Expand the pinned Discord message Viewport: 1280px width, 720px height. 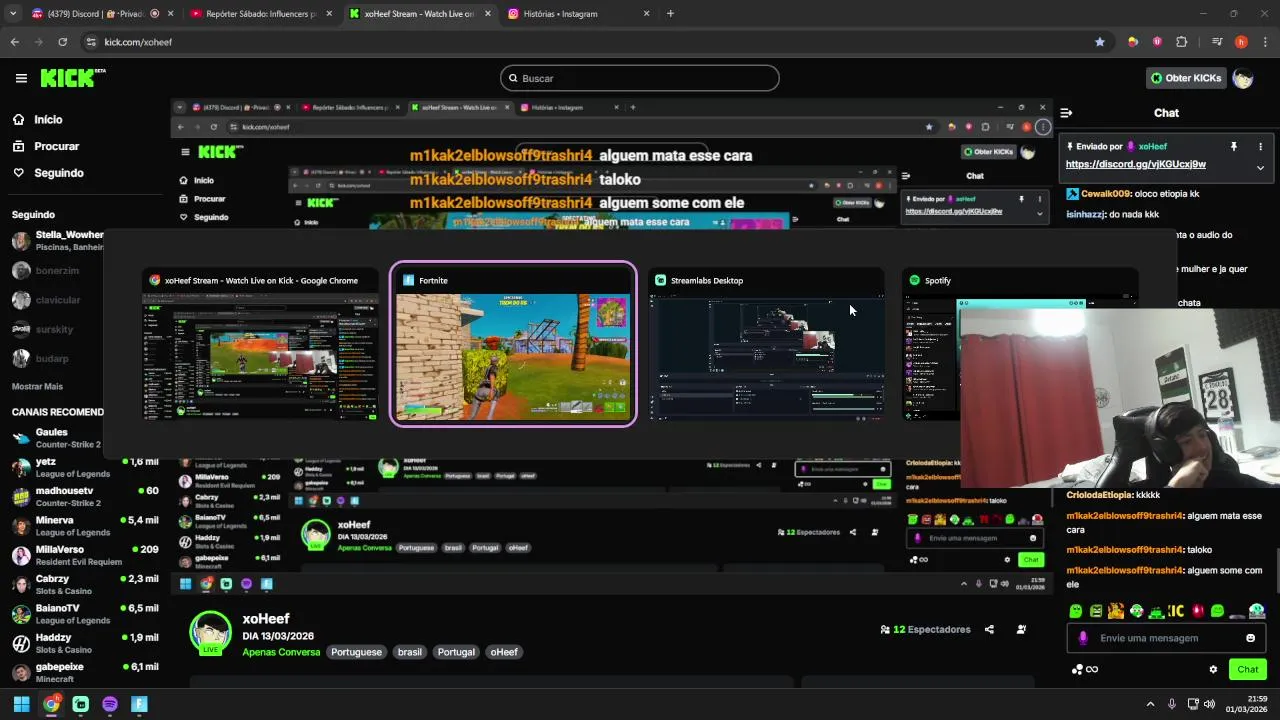1260,167
